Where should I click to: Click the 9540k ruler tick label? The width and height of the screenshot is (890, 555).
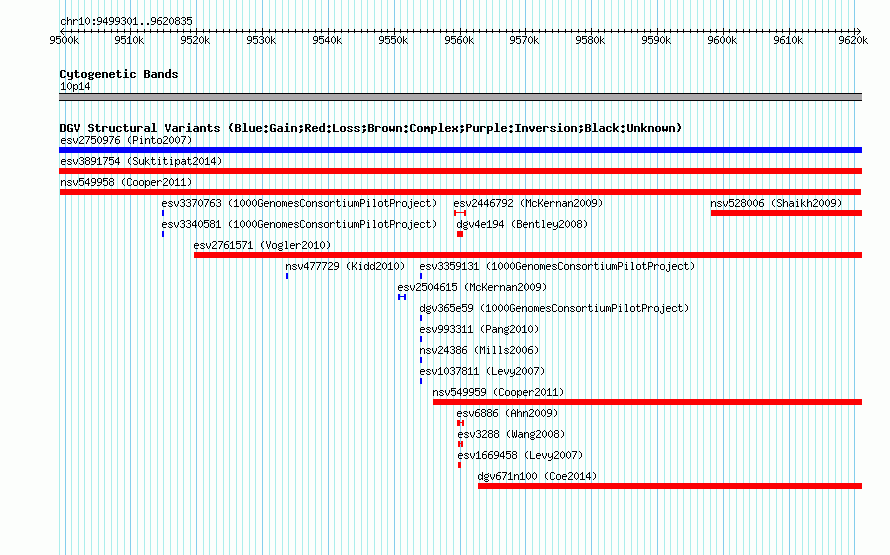[x=327, y=40]
